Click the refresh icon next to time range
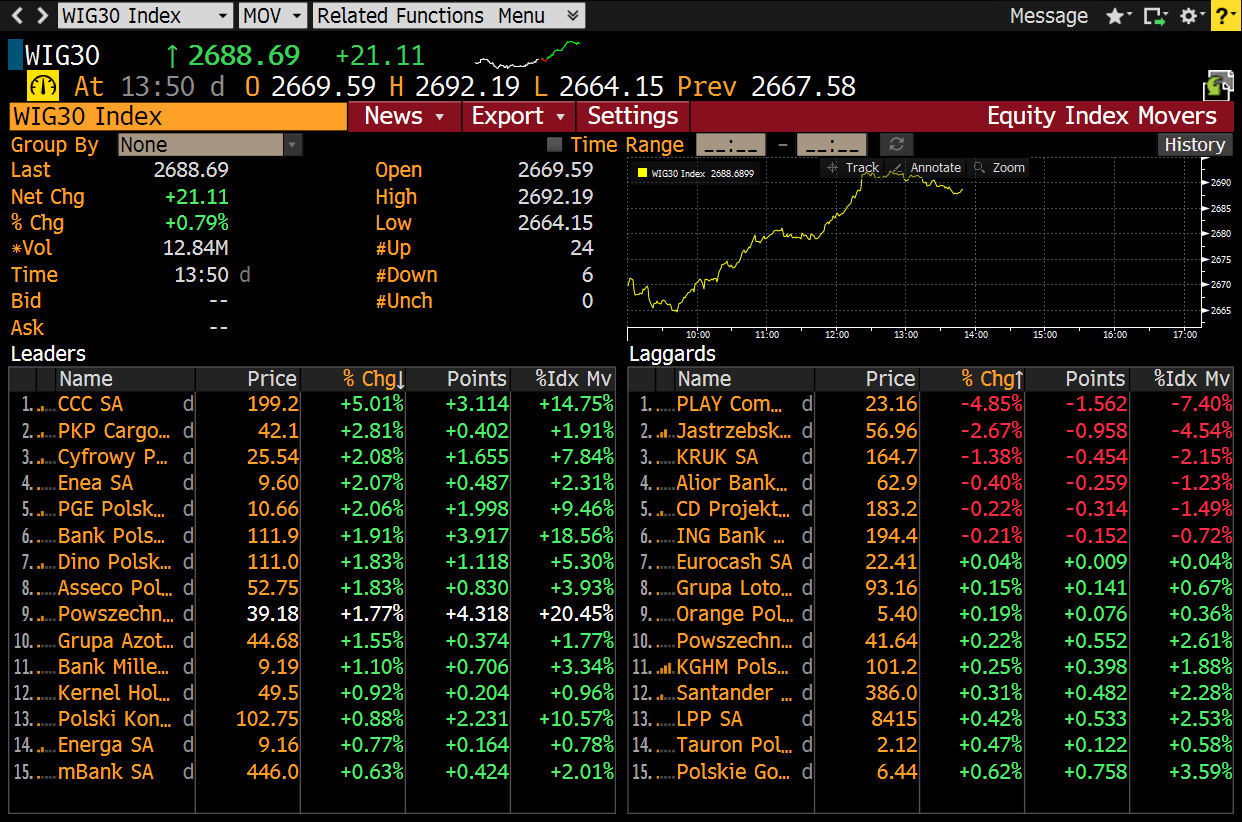Screen dimensions: 1242x822 point(897,145)
